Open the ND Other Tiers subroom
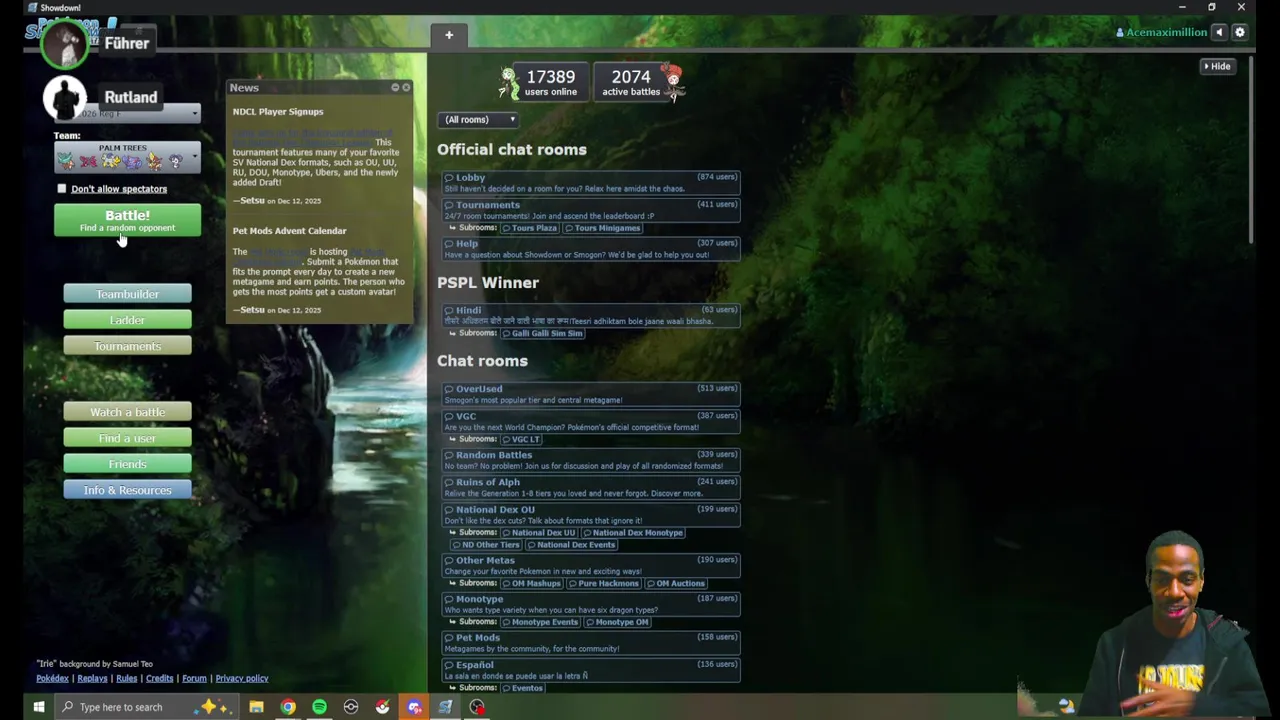This screenshot has width=1280, height=720. point(487,545)
